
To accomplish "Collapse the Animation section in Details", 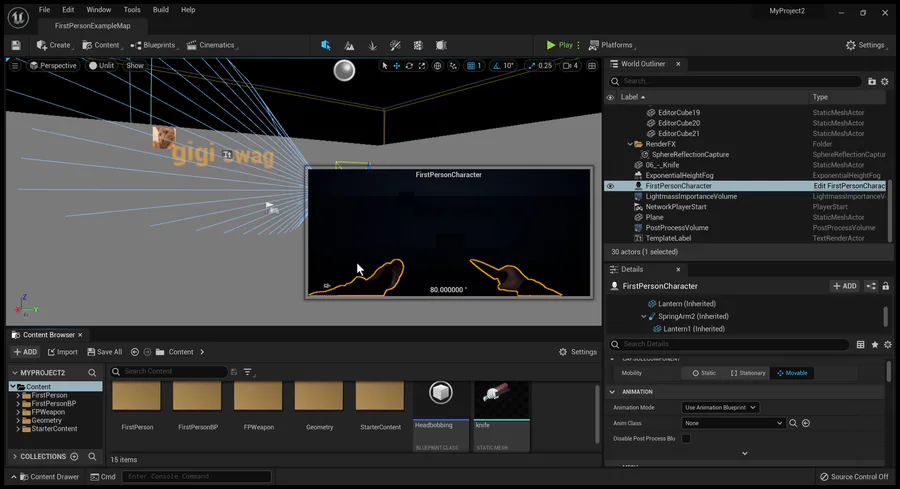I will click(614, 392).
